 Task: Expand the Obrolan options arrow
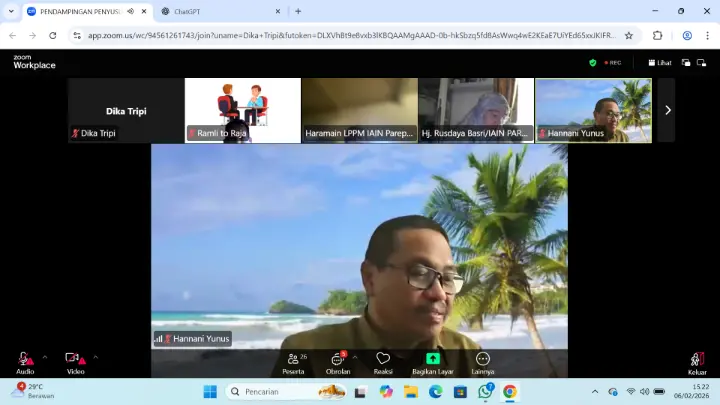click(x=355, y=356)
